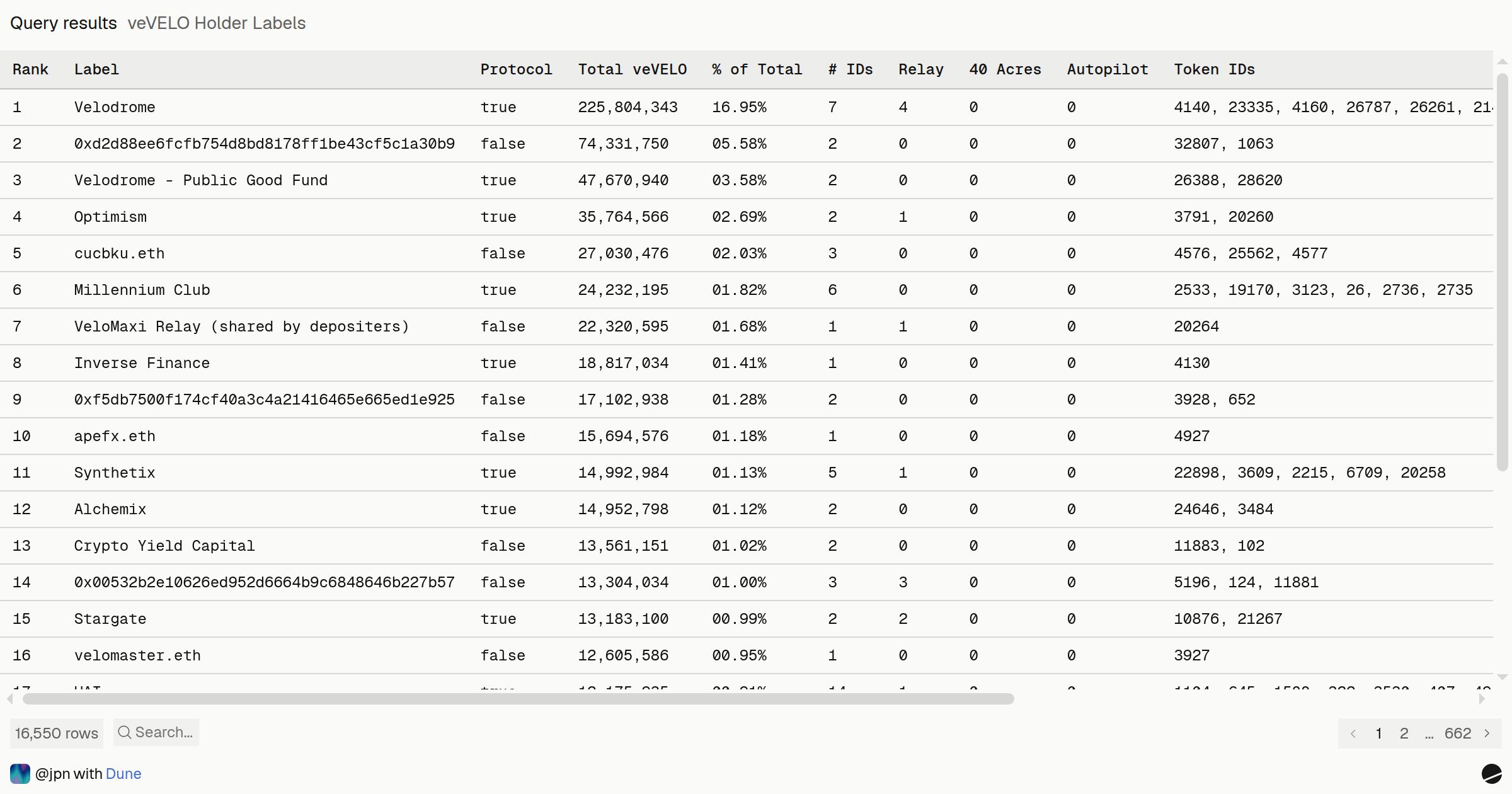
Task: Click the scroll-left arrow of horizontal scrollbar
Action: (x=9, y=699)
